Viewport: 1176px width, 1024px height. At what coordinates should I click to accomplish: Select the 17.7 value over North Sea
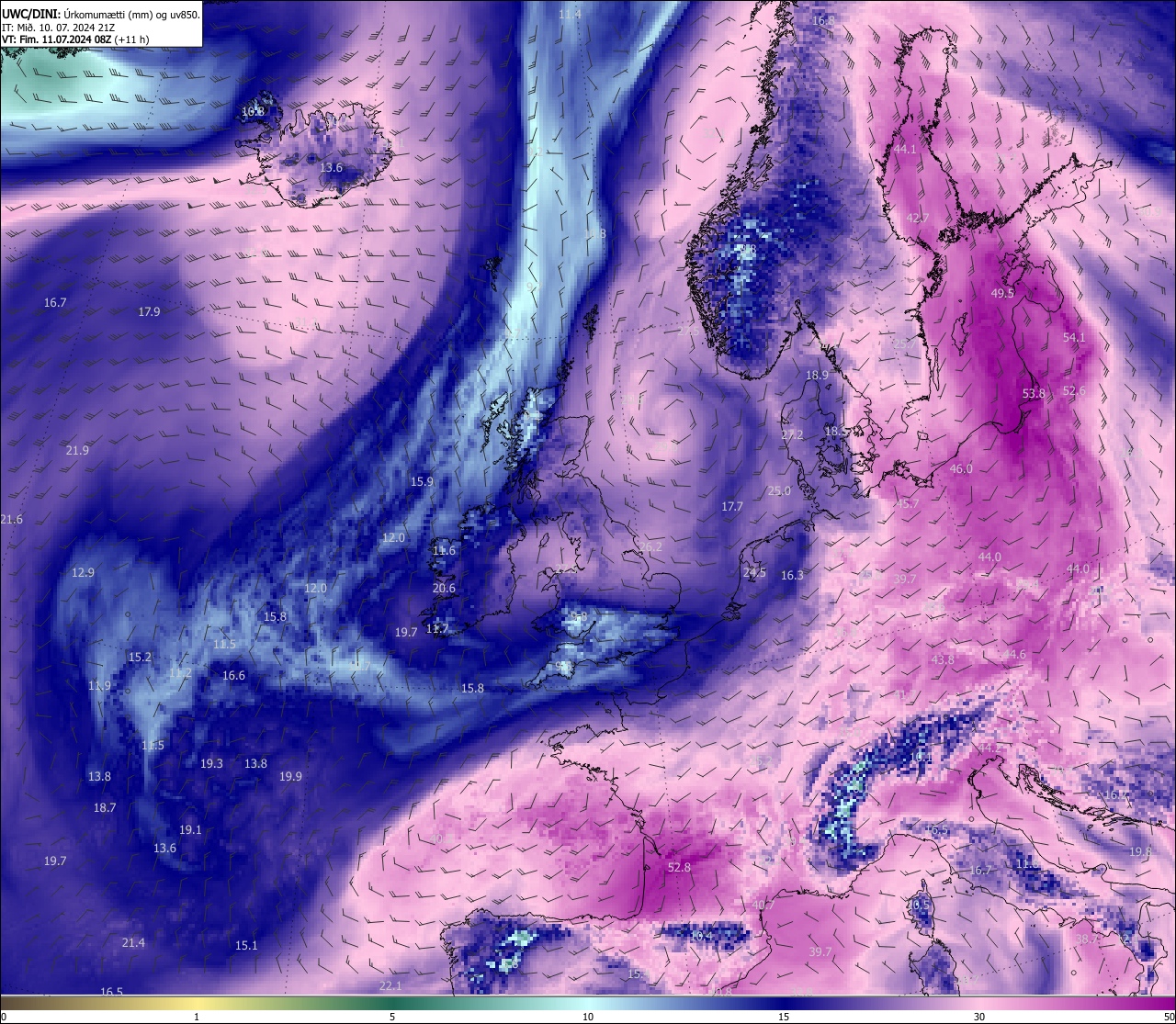732,506
